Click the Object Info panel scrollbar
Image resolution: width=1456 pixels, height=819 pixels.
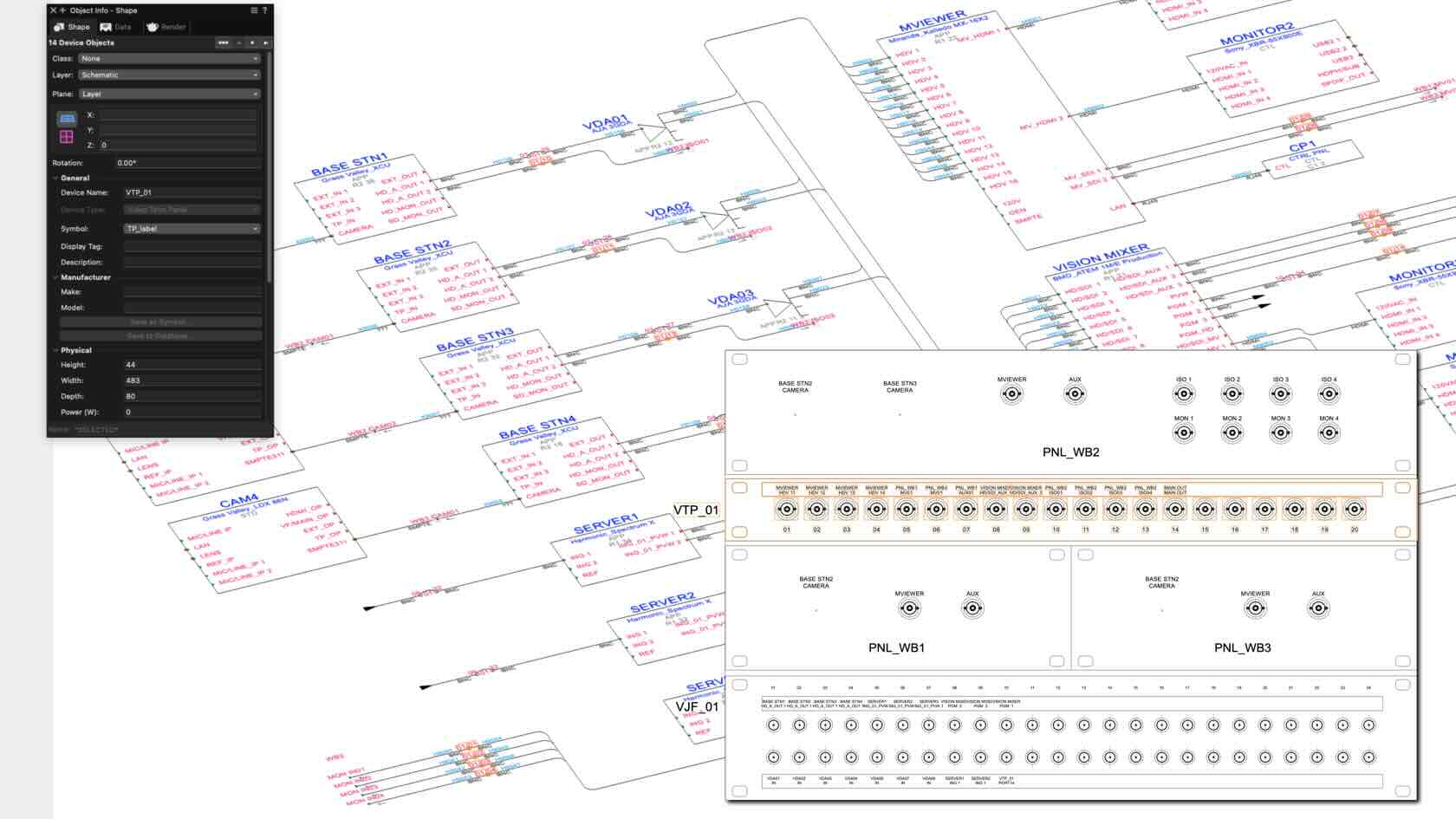pyautogui.click(x=270, y=167)
